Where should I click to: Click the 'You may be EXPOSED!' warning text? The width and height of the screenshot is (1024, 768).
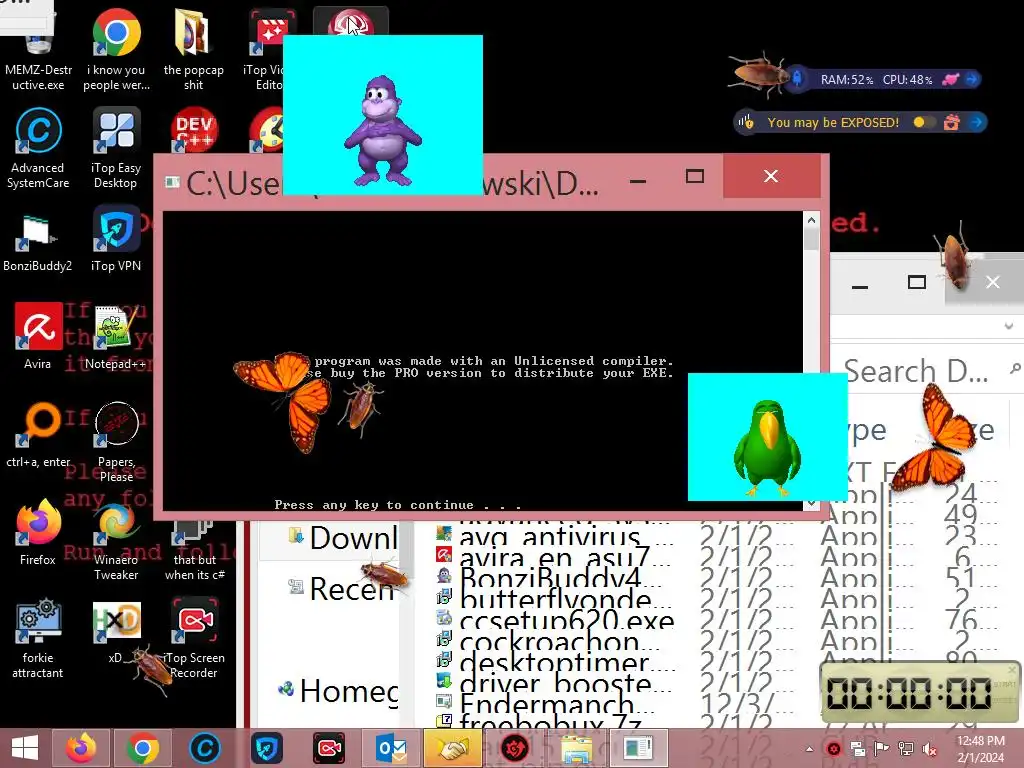833,122
